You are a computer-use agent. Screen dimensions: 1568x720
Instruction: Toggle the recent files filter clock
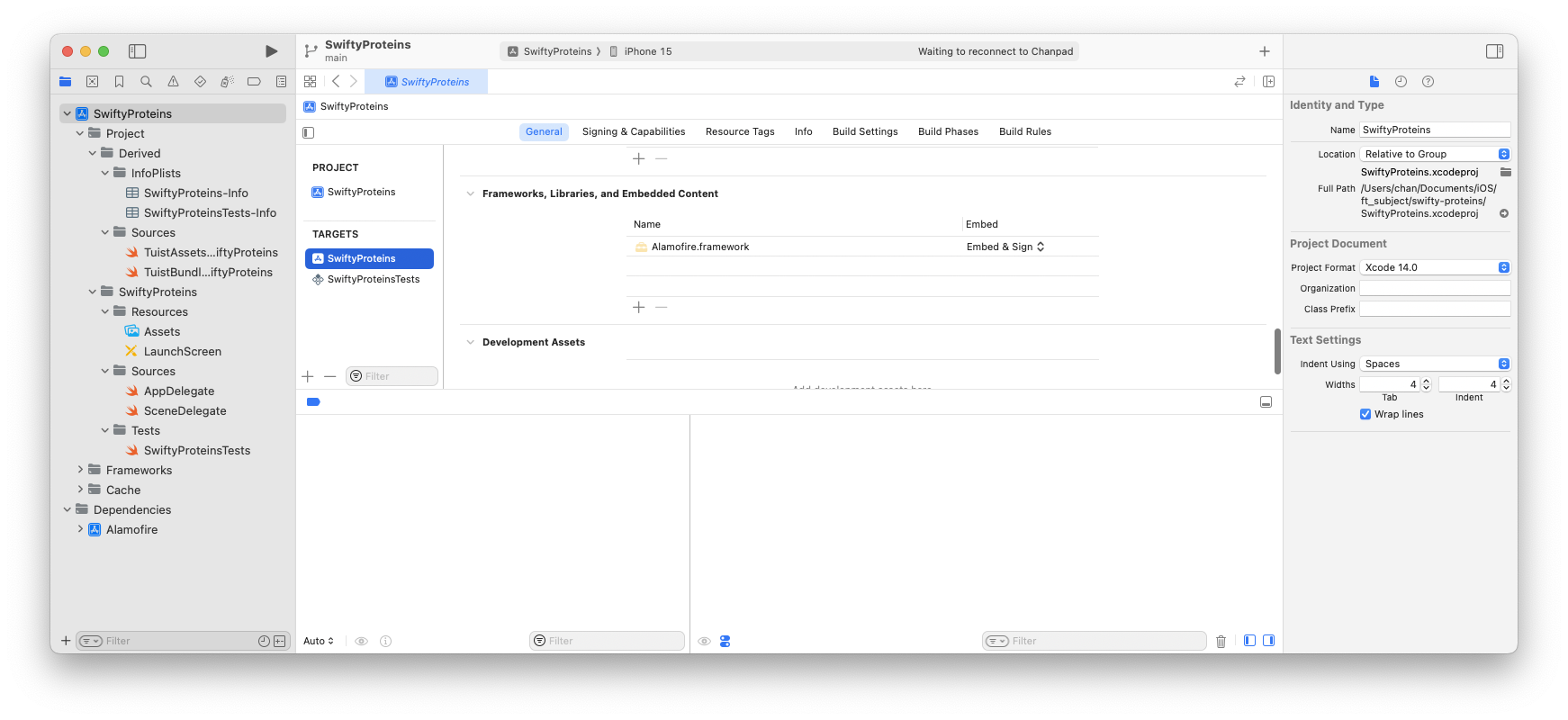click(264, 641)
